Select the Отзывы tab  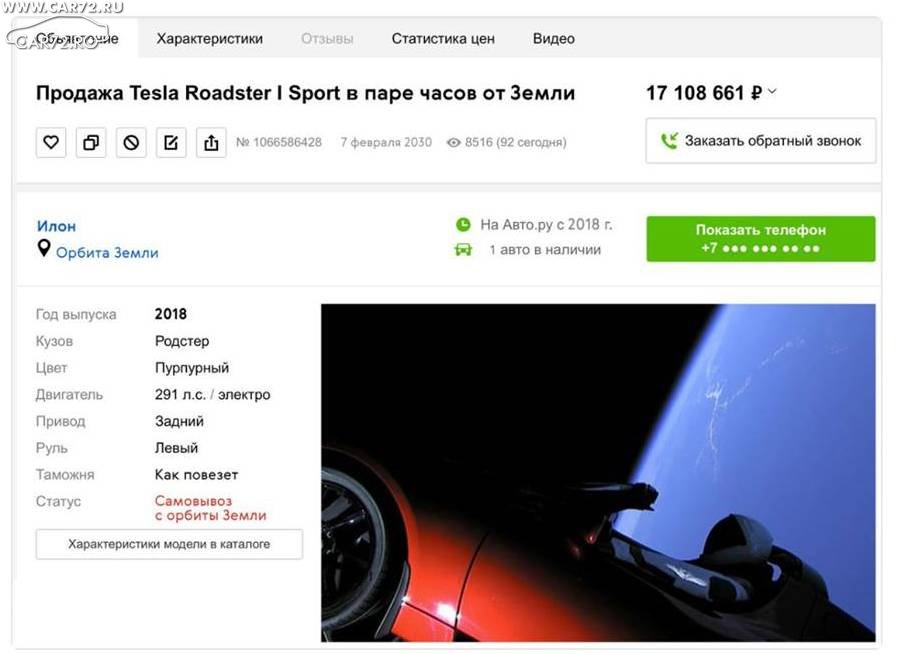(327, 39)
